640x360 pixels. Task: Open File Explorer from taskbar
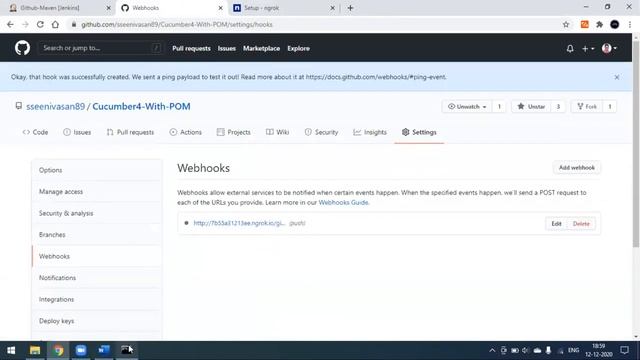(35, 350)
